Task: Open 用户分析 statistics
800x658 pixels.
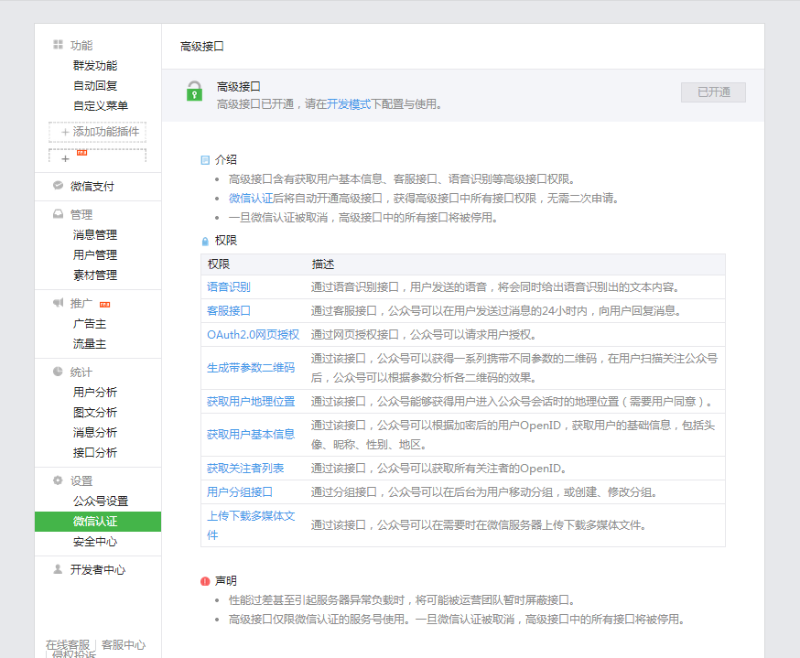Action: point(95,392)
